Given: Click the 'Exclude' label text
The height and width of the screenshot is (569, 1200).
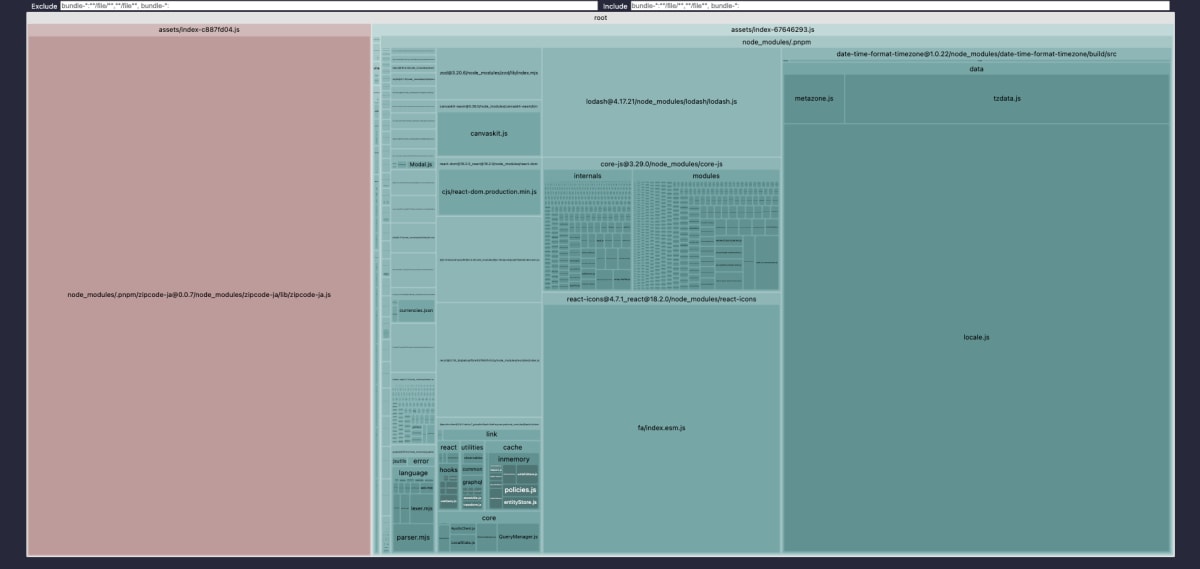Looking at the screenshot, I should pos(44,6).
